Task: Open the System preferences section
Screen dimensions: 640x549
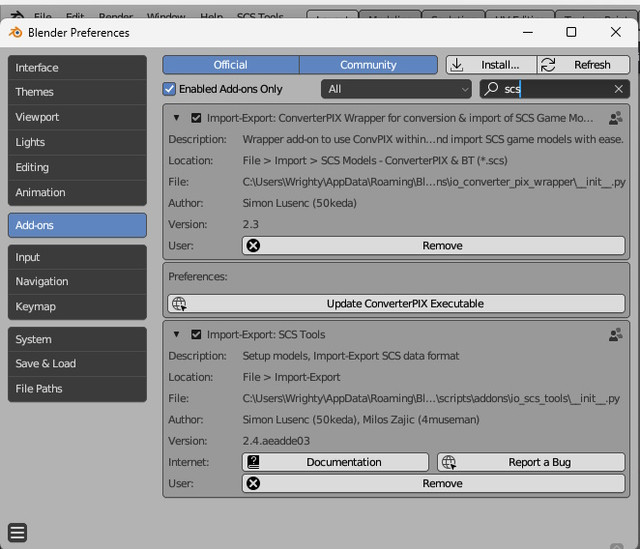Action: 77,339
